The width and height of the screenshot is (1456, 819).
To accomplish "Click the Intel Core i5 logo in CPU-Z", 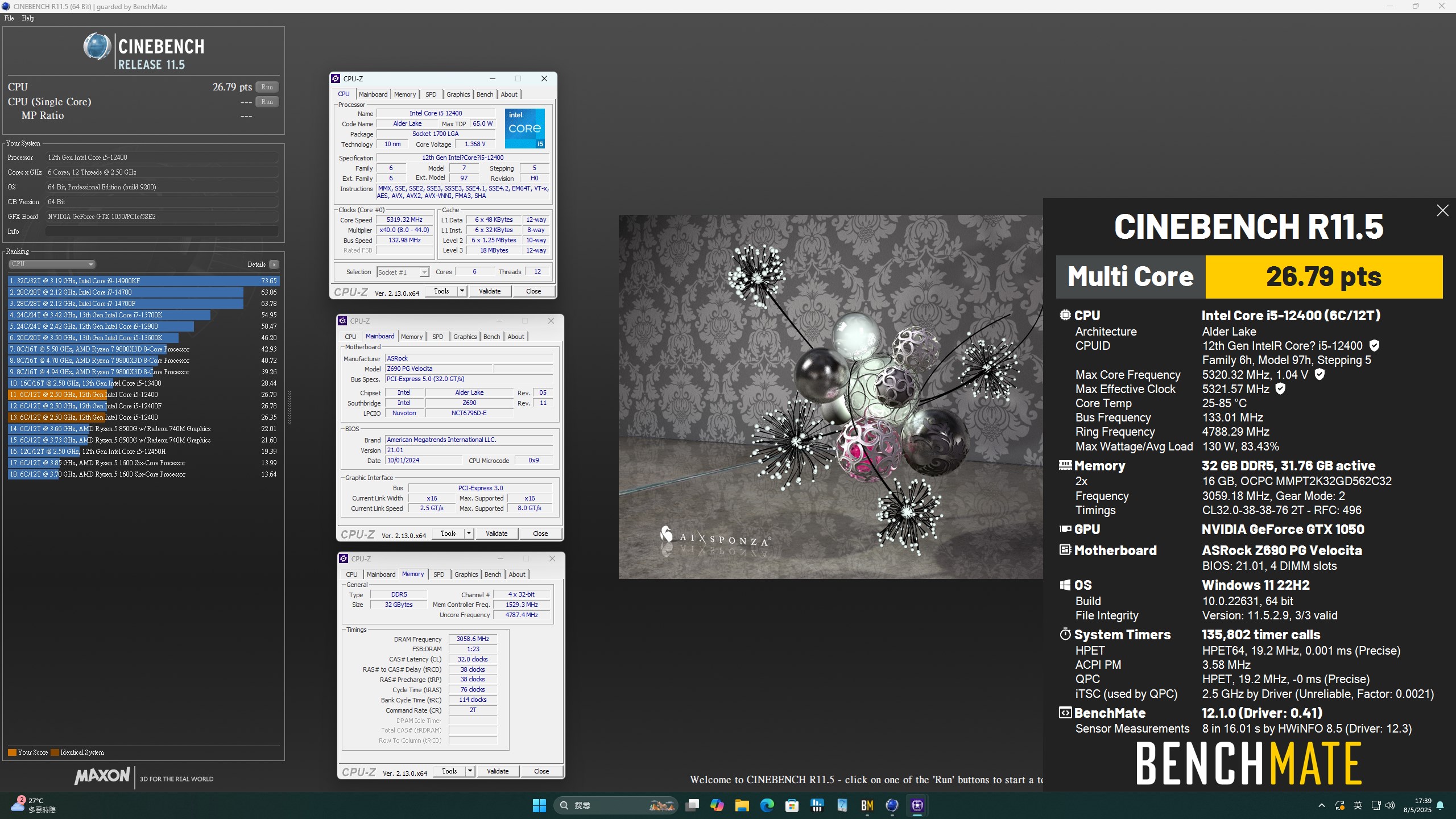I will [524, 129].
